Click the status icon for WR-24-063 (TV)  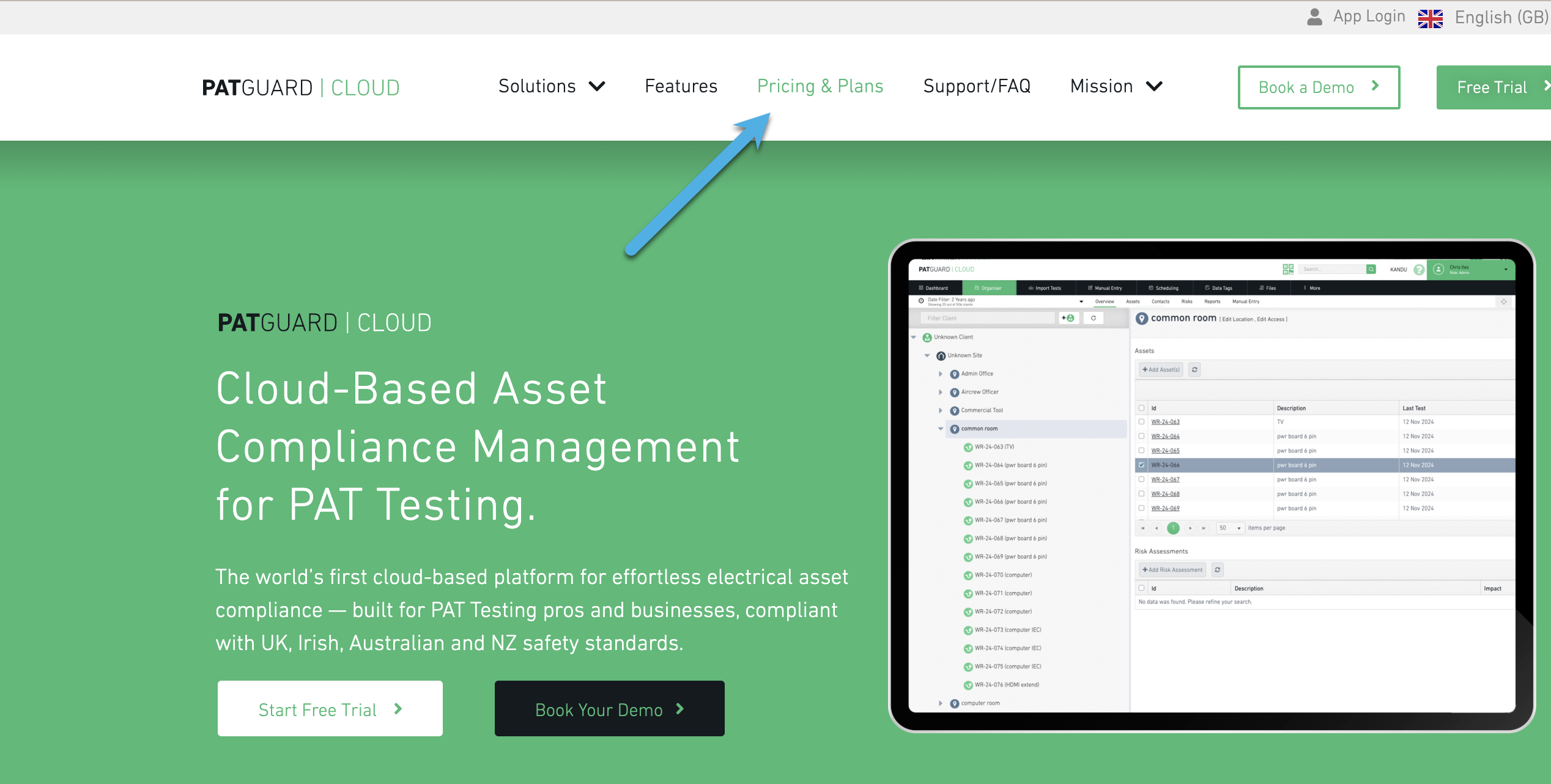[968, 448]
